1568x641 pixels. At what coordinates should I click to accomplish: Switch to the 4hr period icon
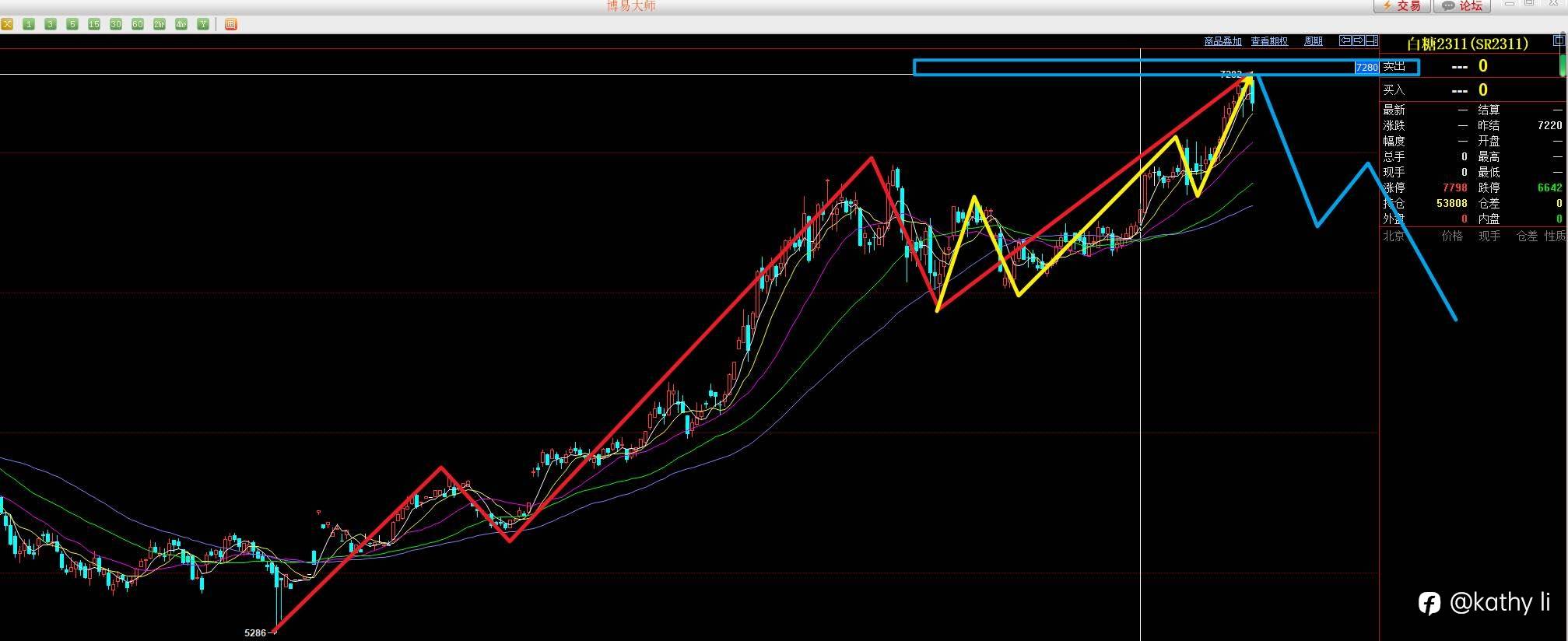tap(181, 24)
